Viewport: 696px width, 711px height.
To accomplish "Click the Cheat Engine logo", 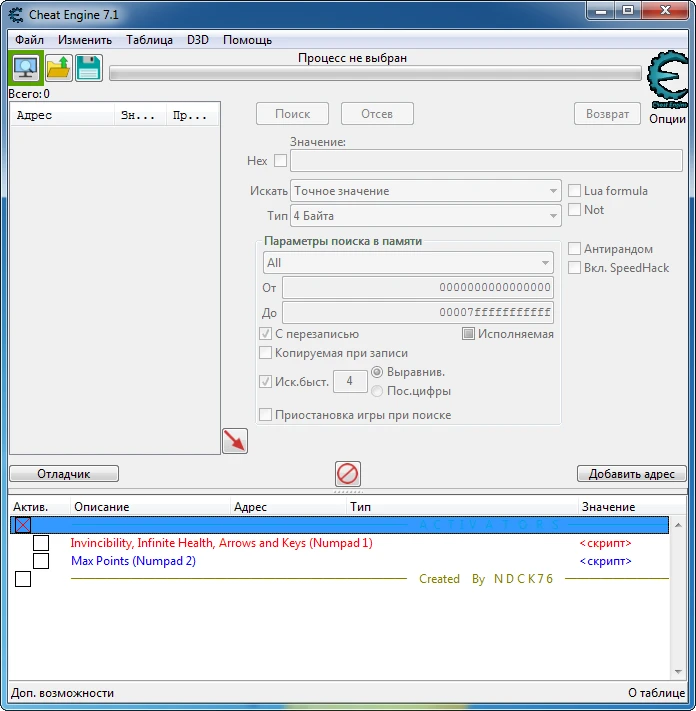I will pos(668,79).
